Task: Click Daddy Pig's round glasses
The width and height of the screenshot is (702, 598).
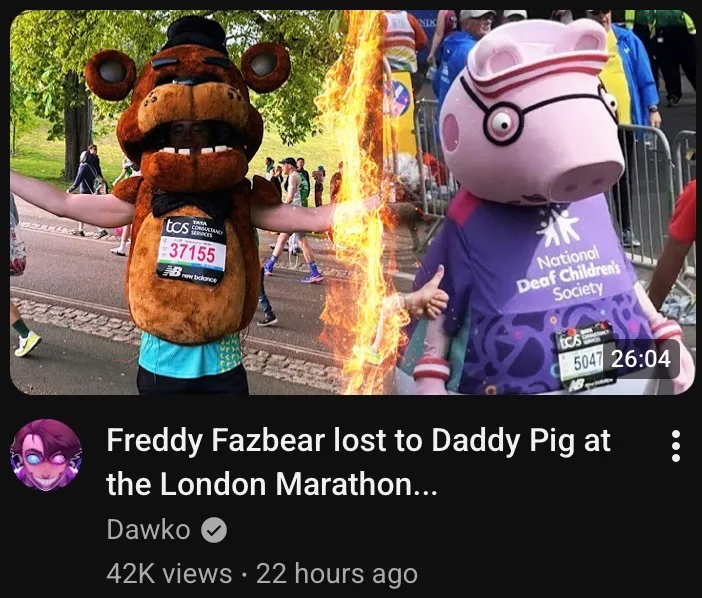Action: [524, 117]
